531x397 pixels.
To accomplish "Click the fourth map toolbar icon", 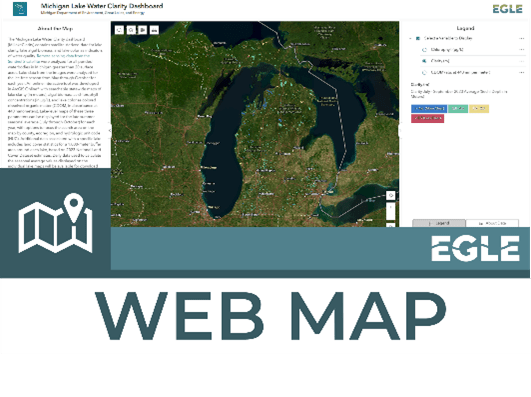I will 154,30.
